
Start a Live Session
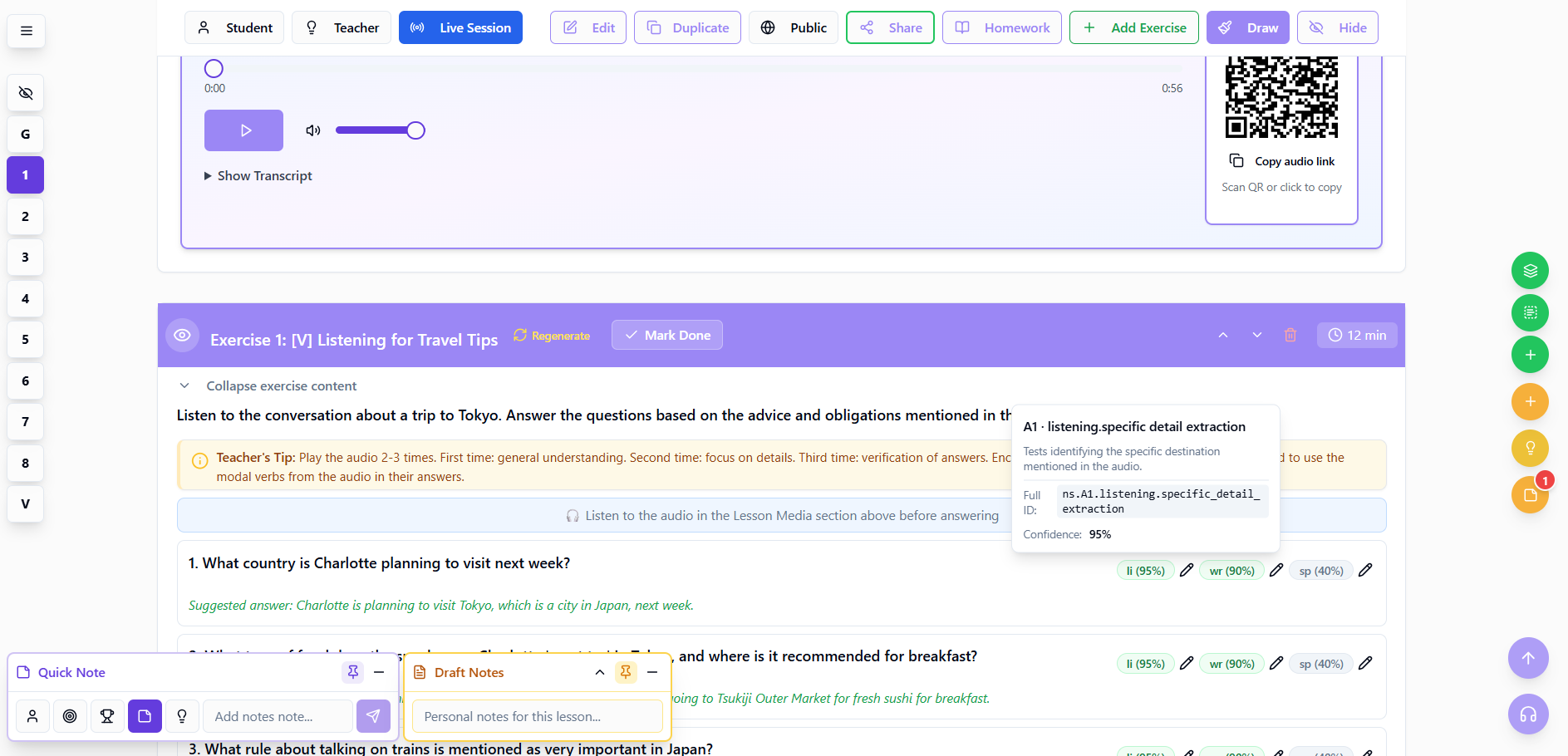(460, 27)
